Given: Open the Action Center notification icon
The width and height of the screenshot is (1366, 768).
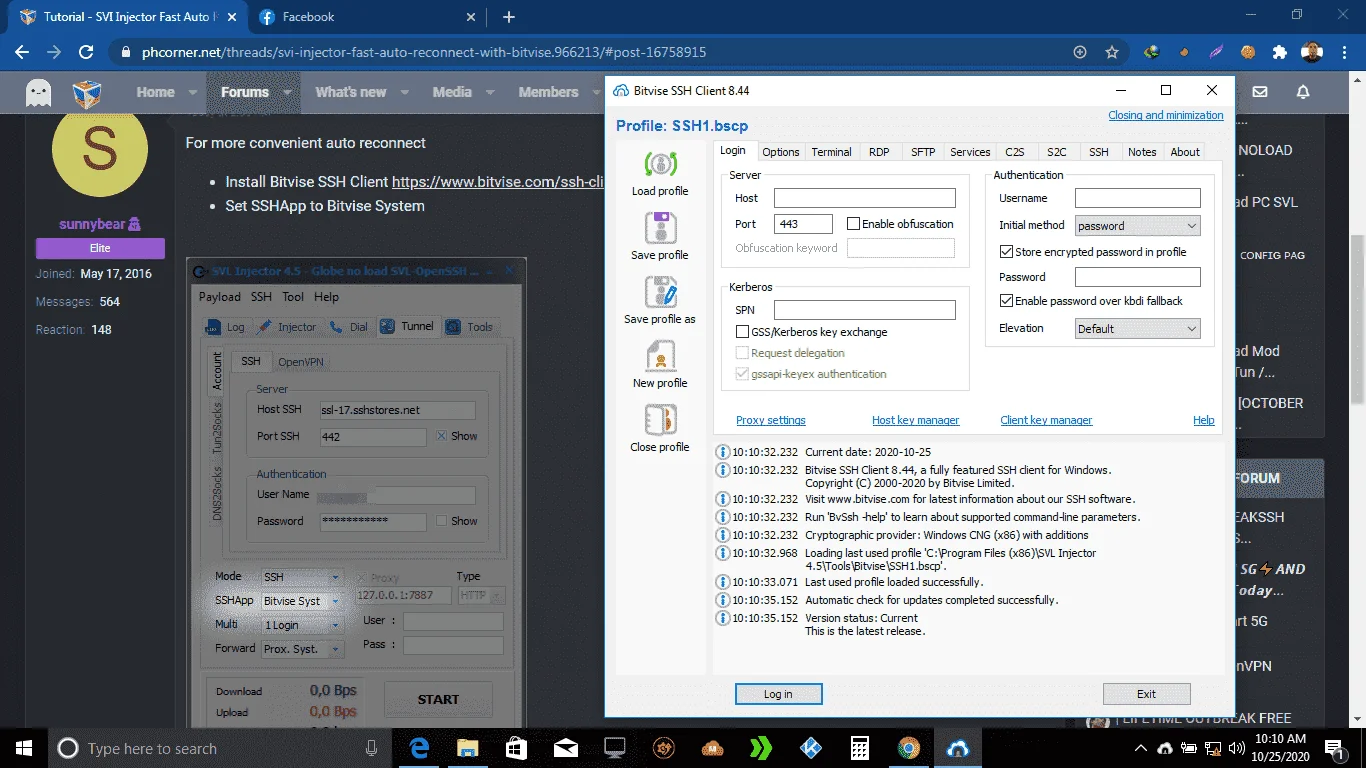Looking at the screenshot, I should (x=1334, y=748).
